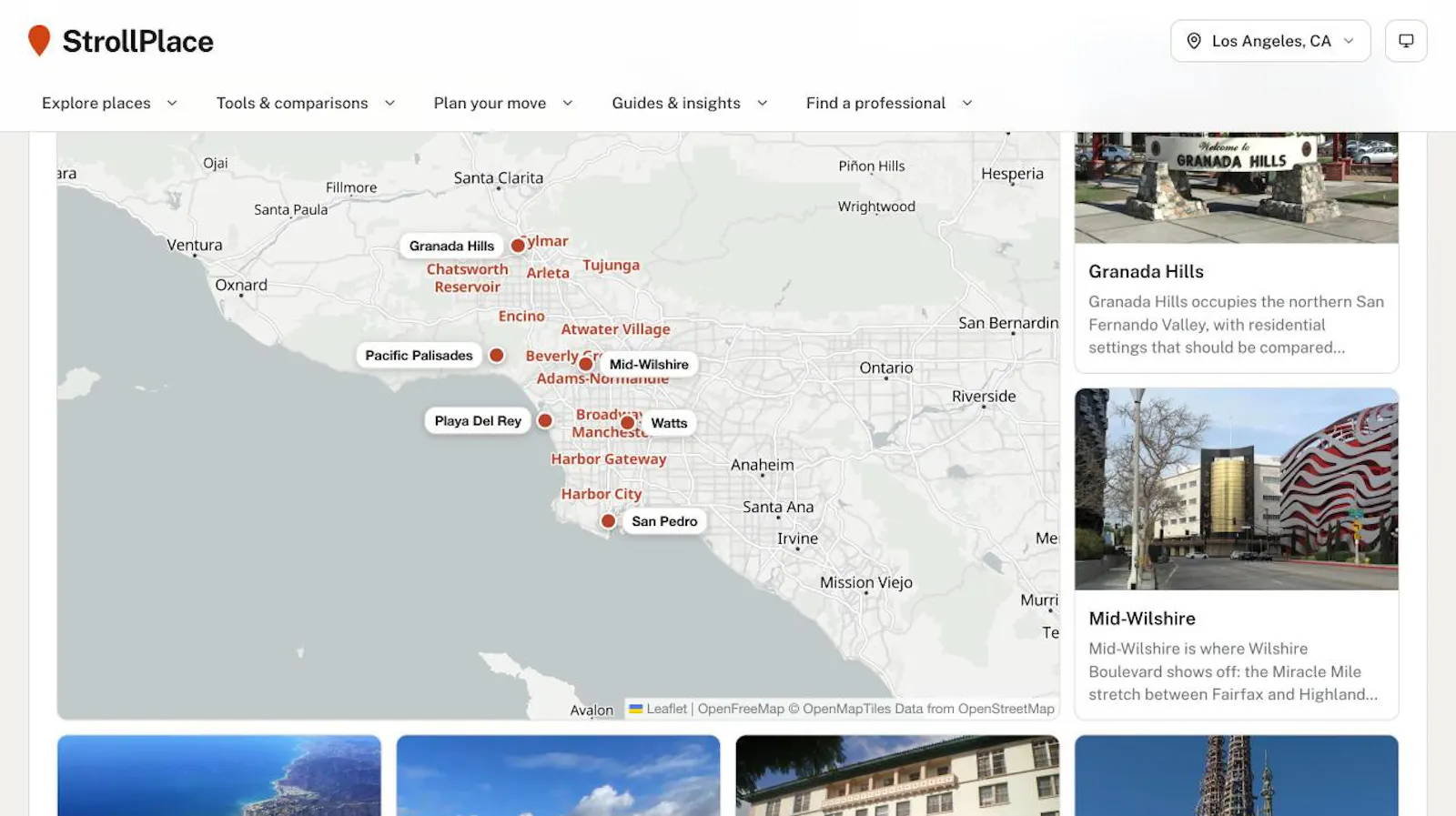
Task: Open the coastal aerial photo card
Action: click(x=219, y=776)
